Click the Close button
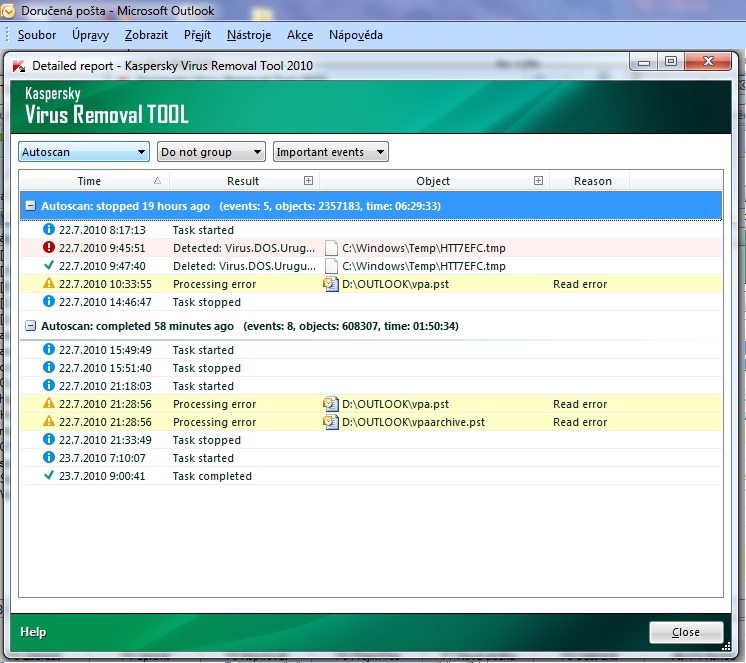Viewport: 746px width, 663px height. coord(686,632)
